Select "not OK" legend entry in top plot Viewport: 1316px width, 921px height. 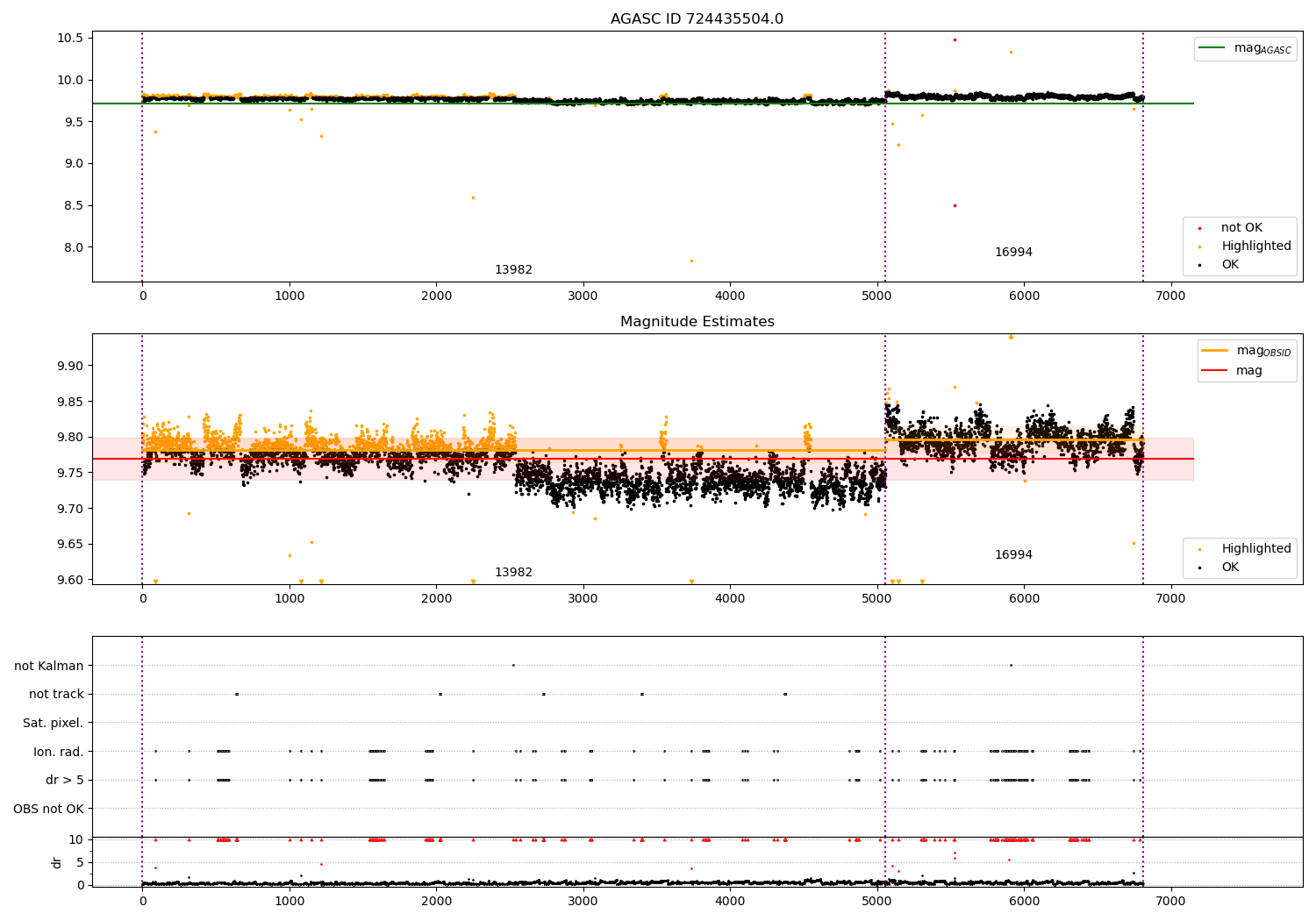1241,228
